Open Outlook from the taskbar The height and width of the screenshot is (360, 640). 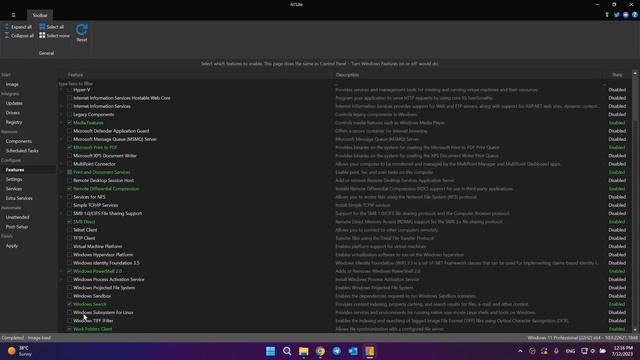[353, 351]
